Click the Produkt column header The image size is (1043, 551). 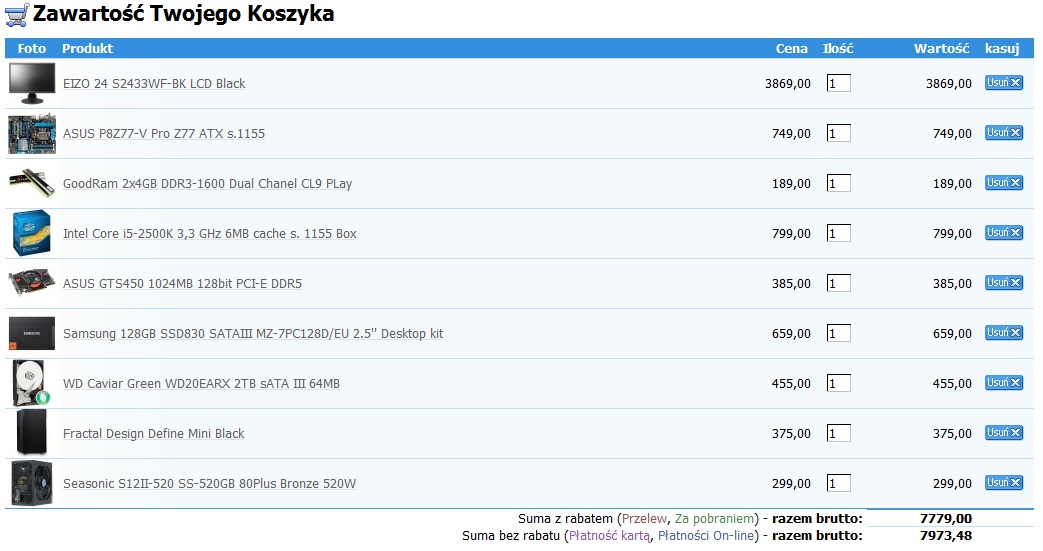[87, 49]
